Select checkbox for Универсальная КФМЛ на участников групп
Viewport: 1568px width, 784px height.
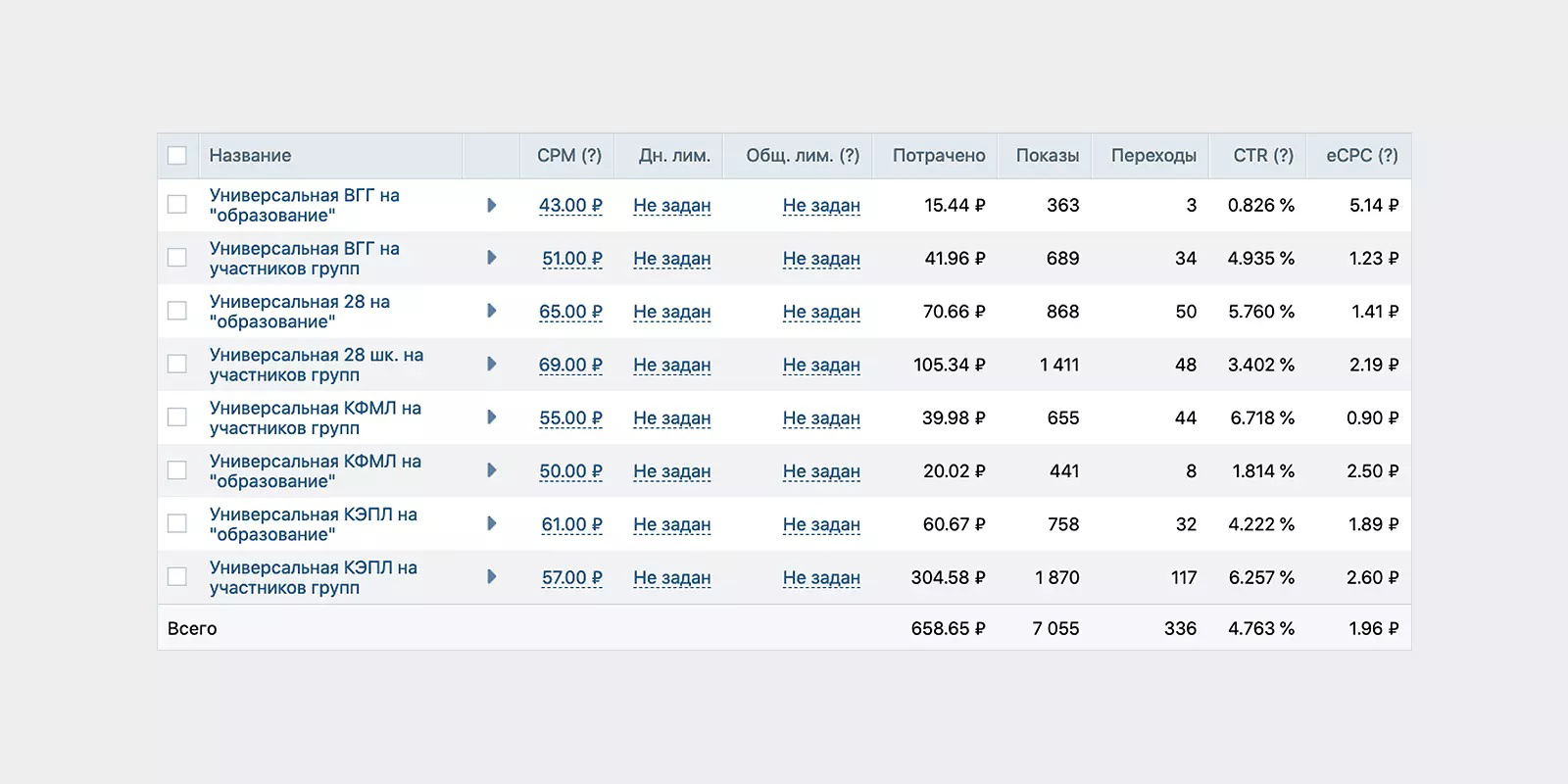point(177,416)
